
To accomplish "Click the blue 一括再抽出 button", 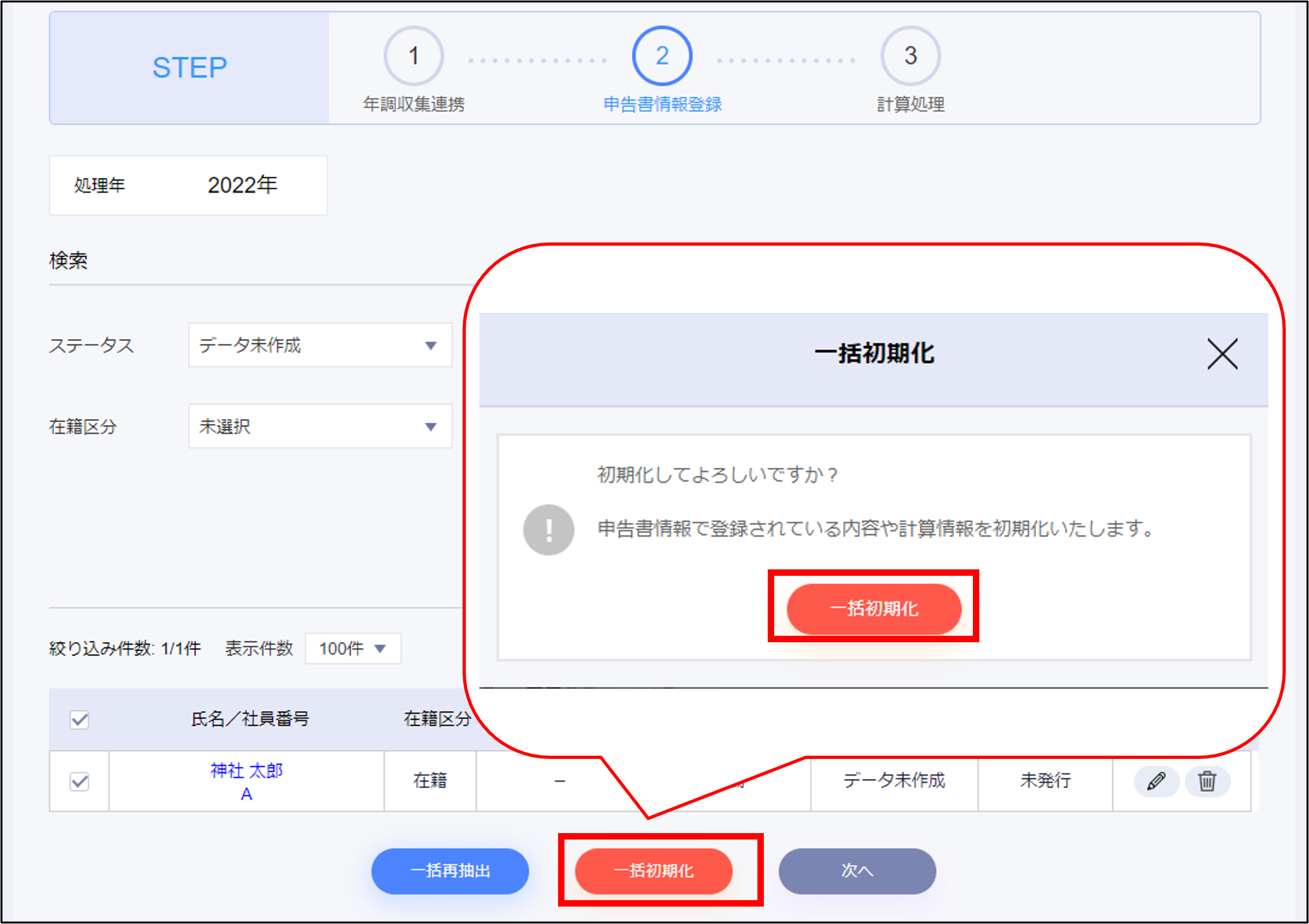I will click(x=450, y=871).
